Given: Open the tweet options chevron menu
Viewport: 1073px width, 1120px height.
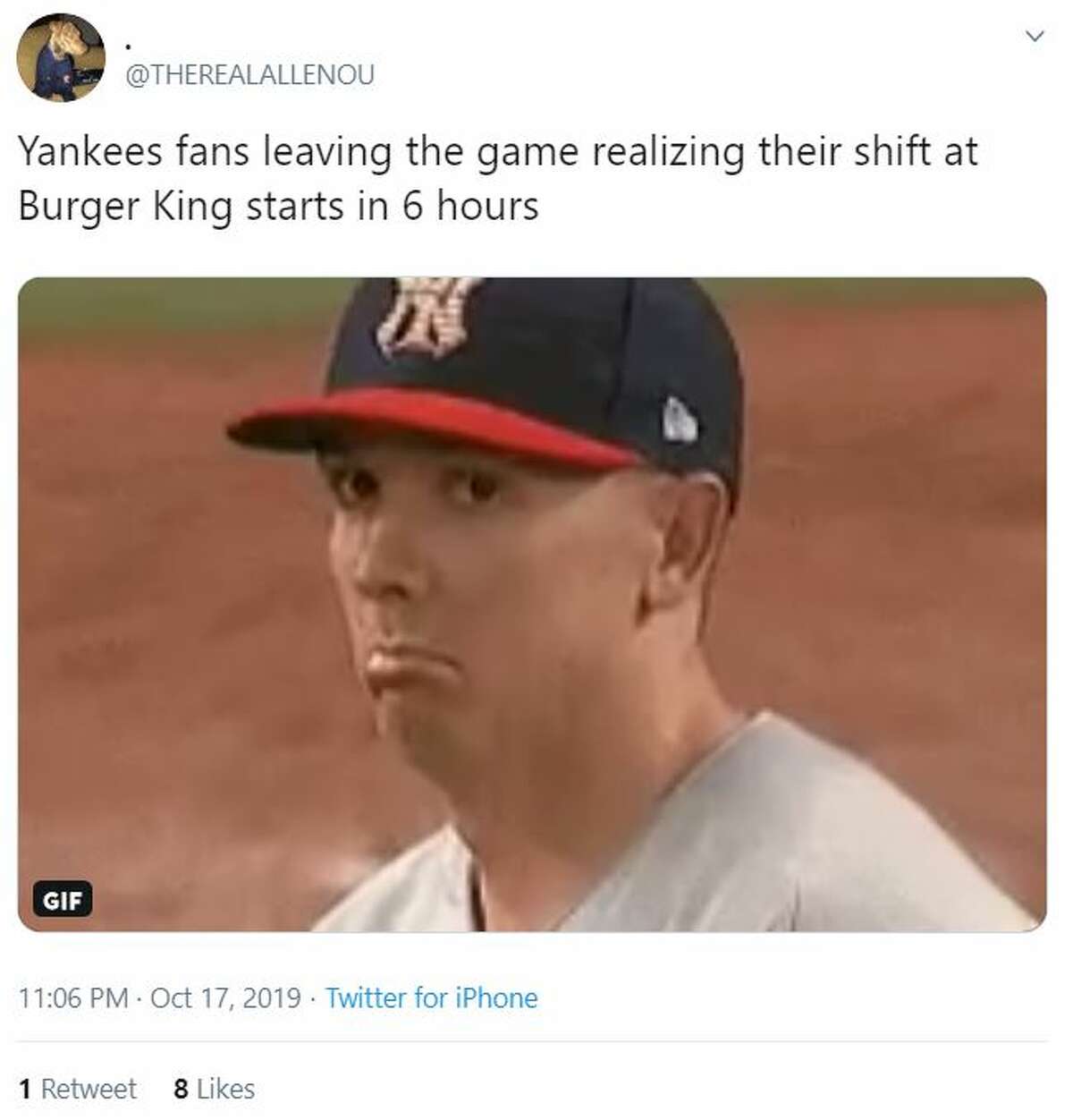Looking at the screenshot, I should [x=1035, y=37].
